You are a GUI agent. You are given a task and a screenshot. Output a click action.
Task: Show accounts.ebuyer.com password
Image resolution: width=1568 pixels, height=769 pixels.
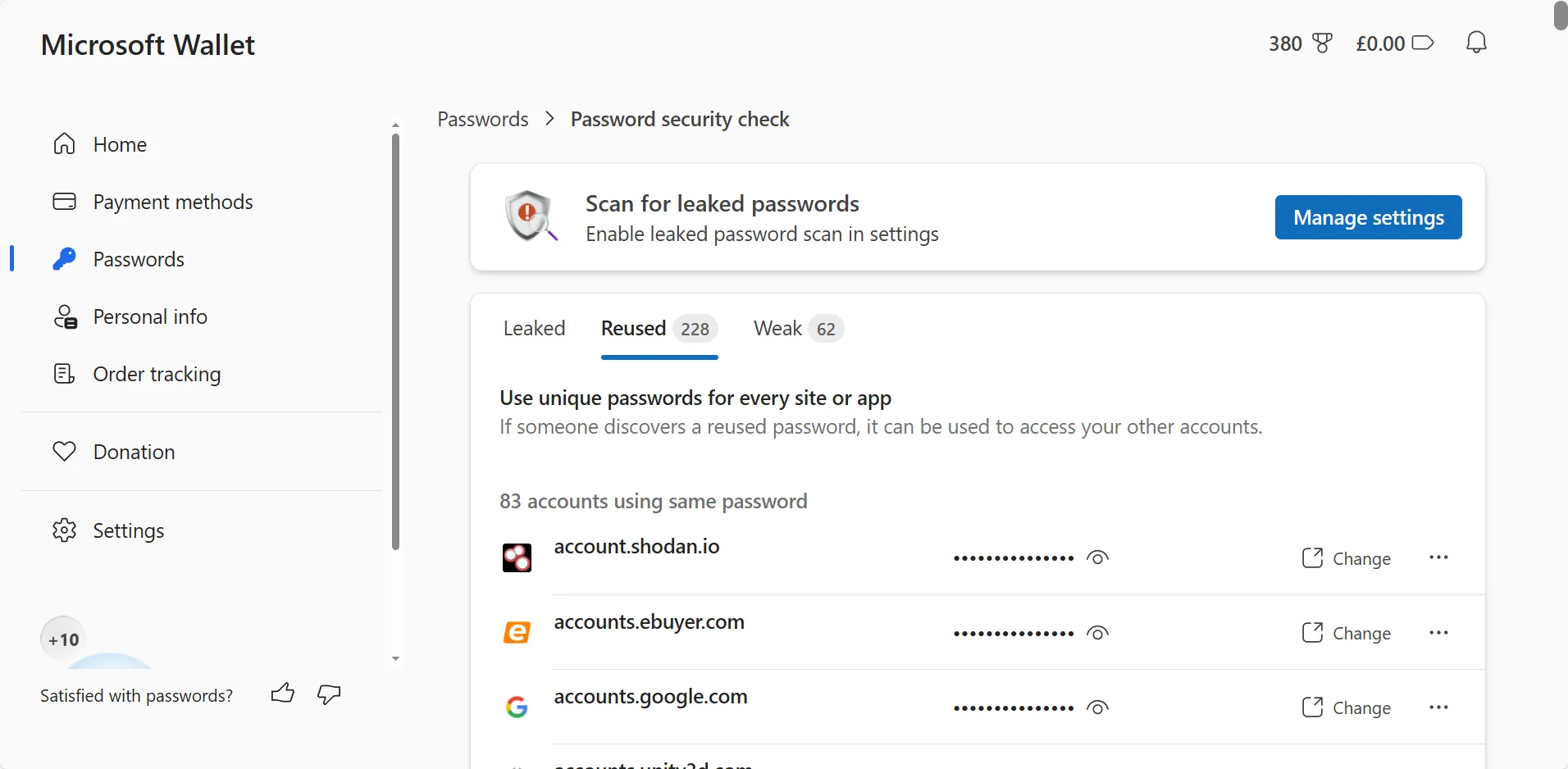[1096, 633]
